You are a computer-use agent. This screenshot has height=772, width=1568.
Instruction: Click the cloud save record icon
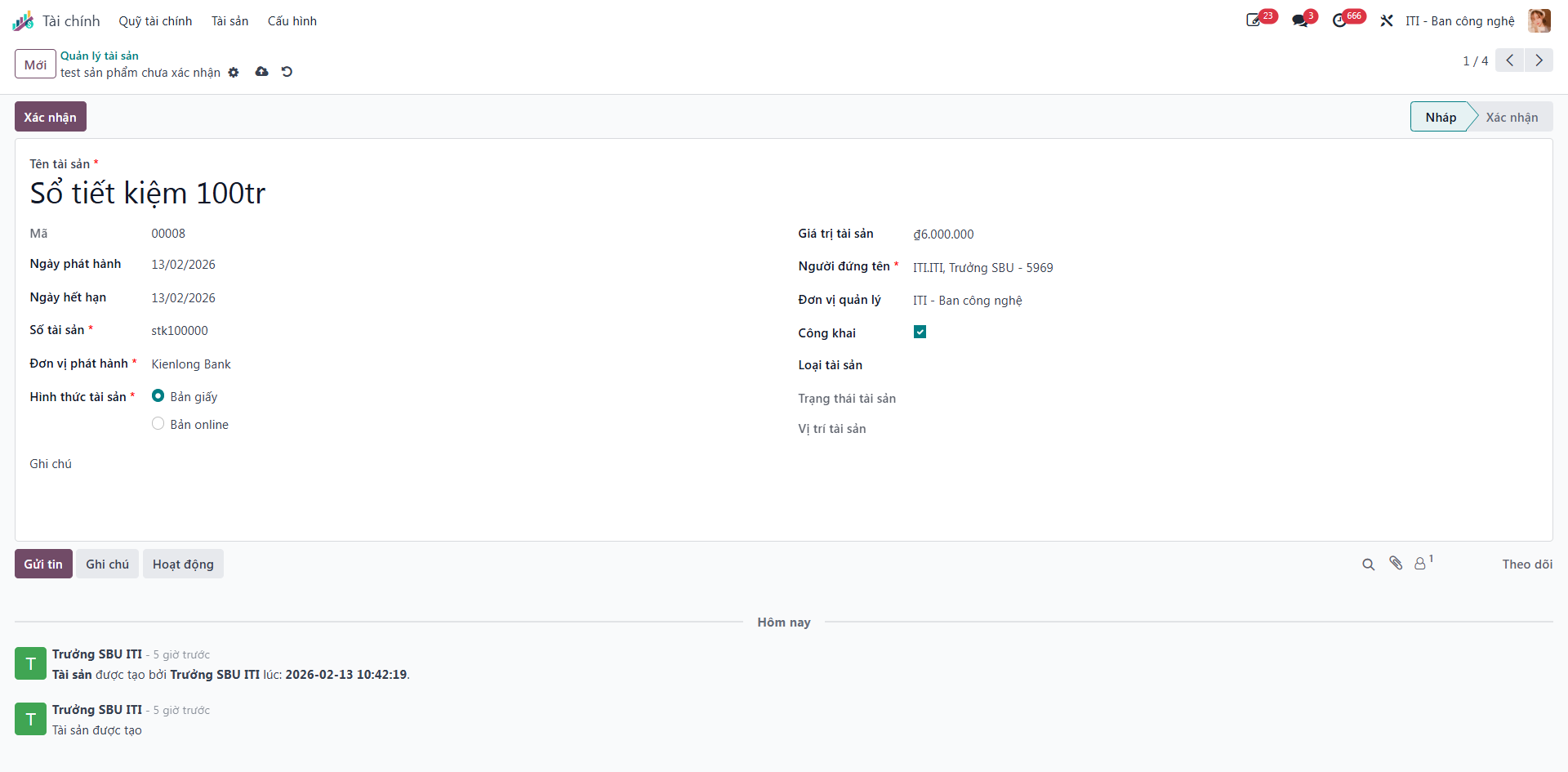(x=261, y=72)
